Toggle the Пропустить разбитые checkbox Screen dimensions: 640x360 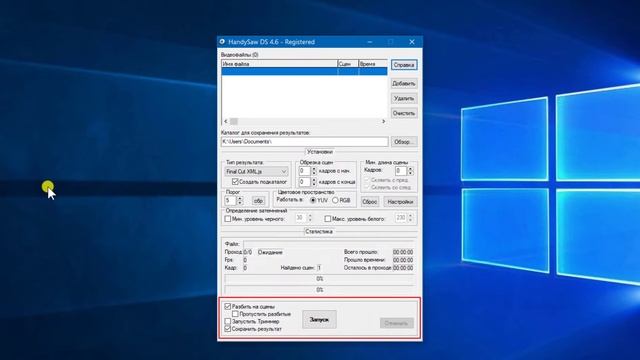(x=235, y=314)
